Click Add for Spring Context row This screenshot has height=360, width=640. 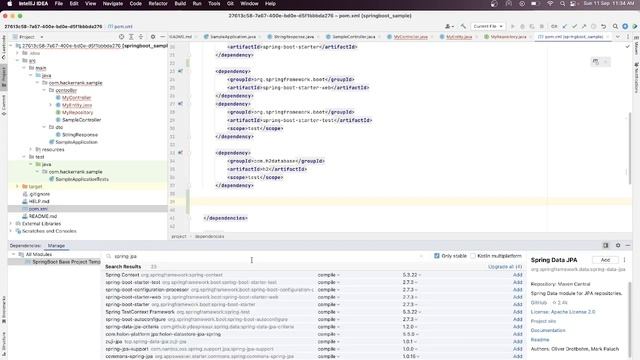(518, 275)
